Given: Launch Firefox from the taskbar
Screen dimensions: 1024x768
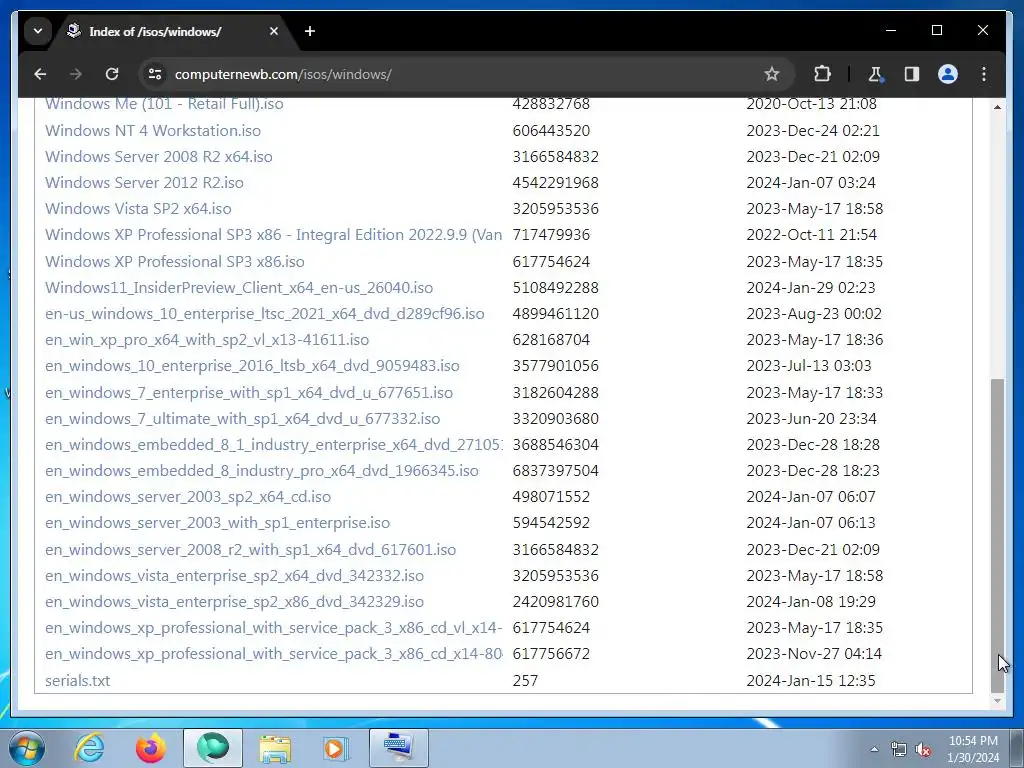Looking at the screenshot, I should (x=150, y=748).
